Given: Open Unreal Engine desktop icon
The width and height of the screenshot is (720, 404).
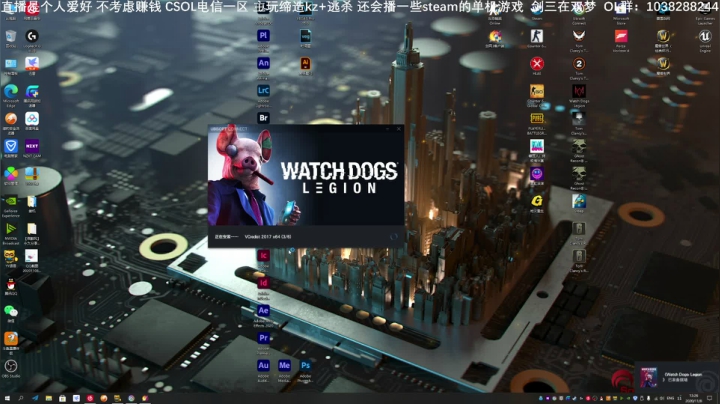Looking at the screenshot, I should pos(705,36).
